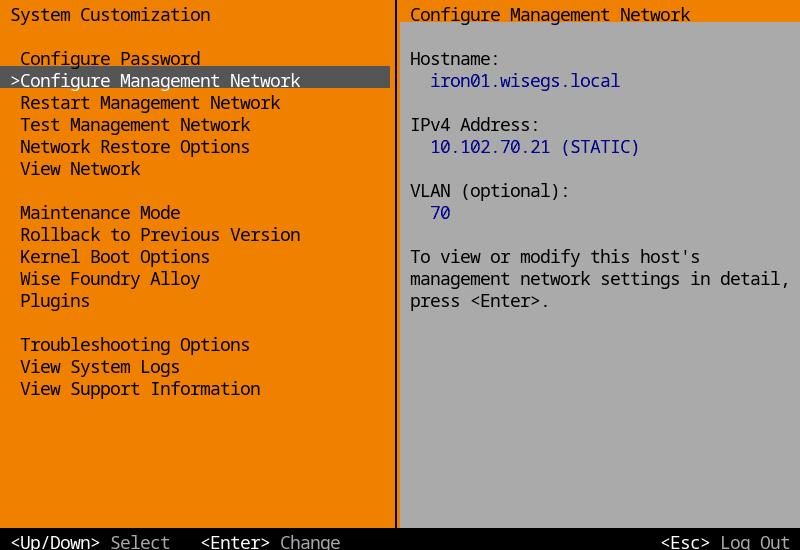This screenshot has height=550, width=800.
Task: Select Maintenance Mode entry
Action: (100, 213)
